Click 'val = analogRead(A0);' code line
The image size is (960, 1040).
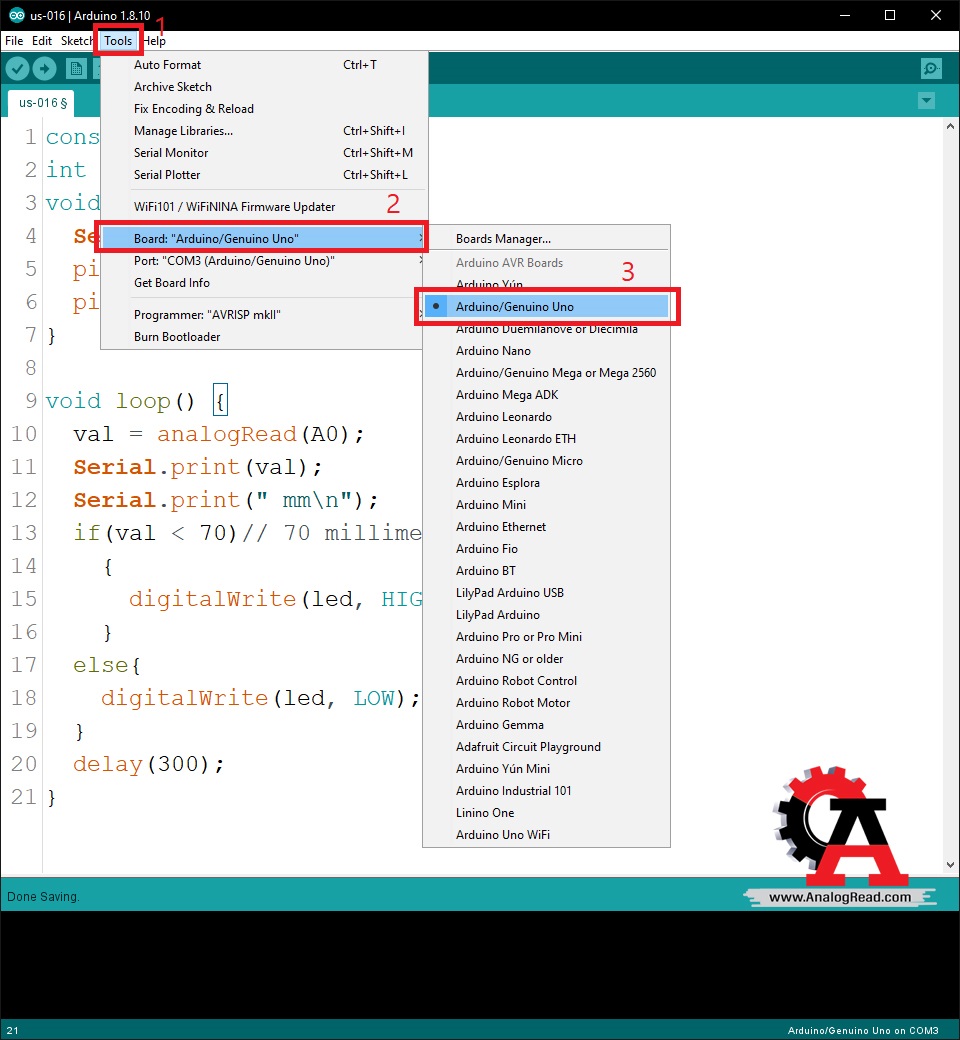click(x=219, y=434)
